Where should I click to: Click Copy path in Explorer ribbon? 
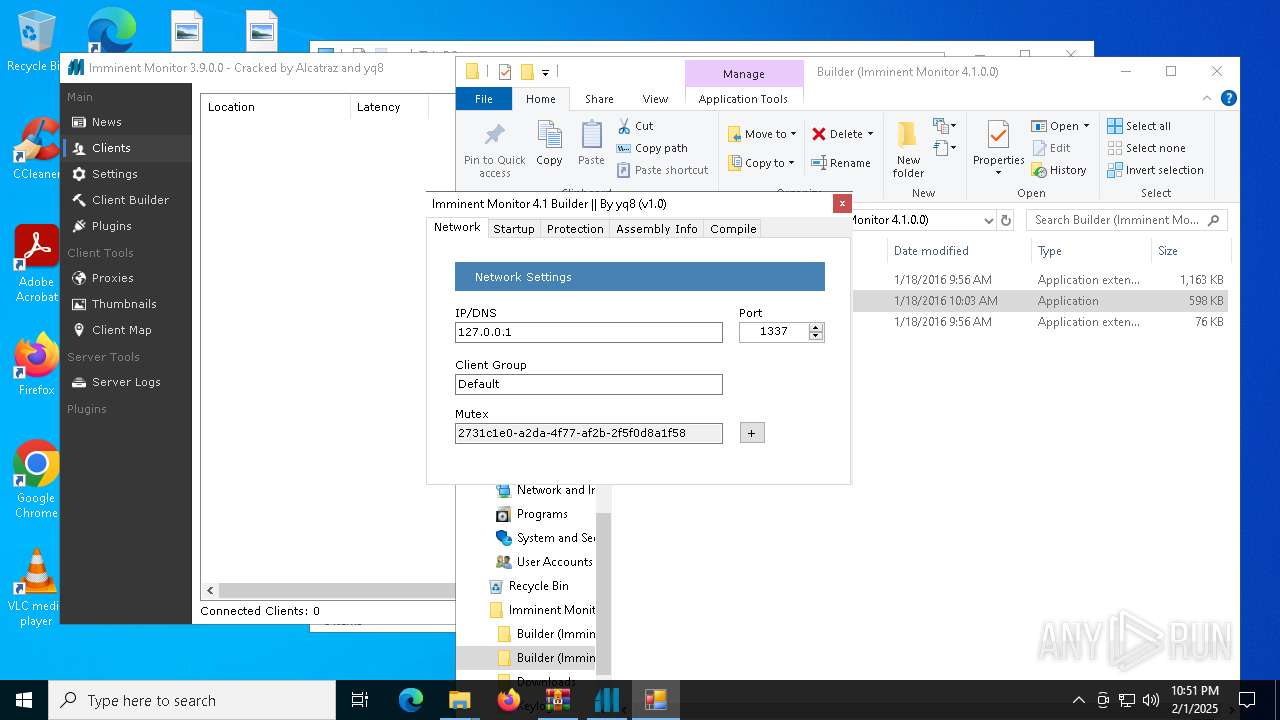click(x=651, y=148)
